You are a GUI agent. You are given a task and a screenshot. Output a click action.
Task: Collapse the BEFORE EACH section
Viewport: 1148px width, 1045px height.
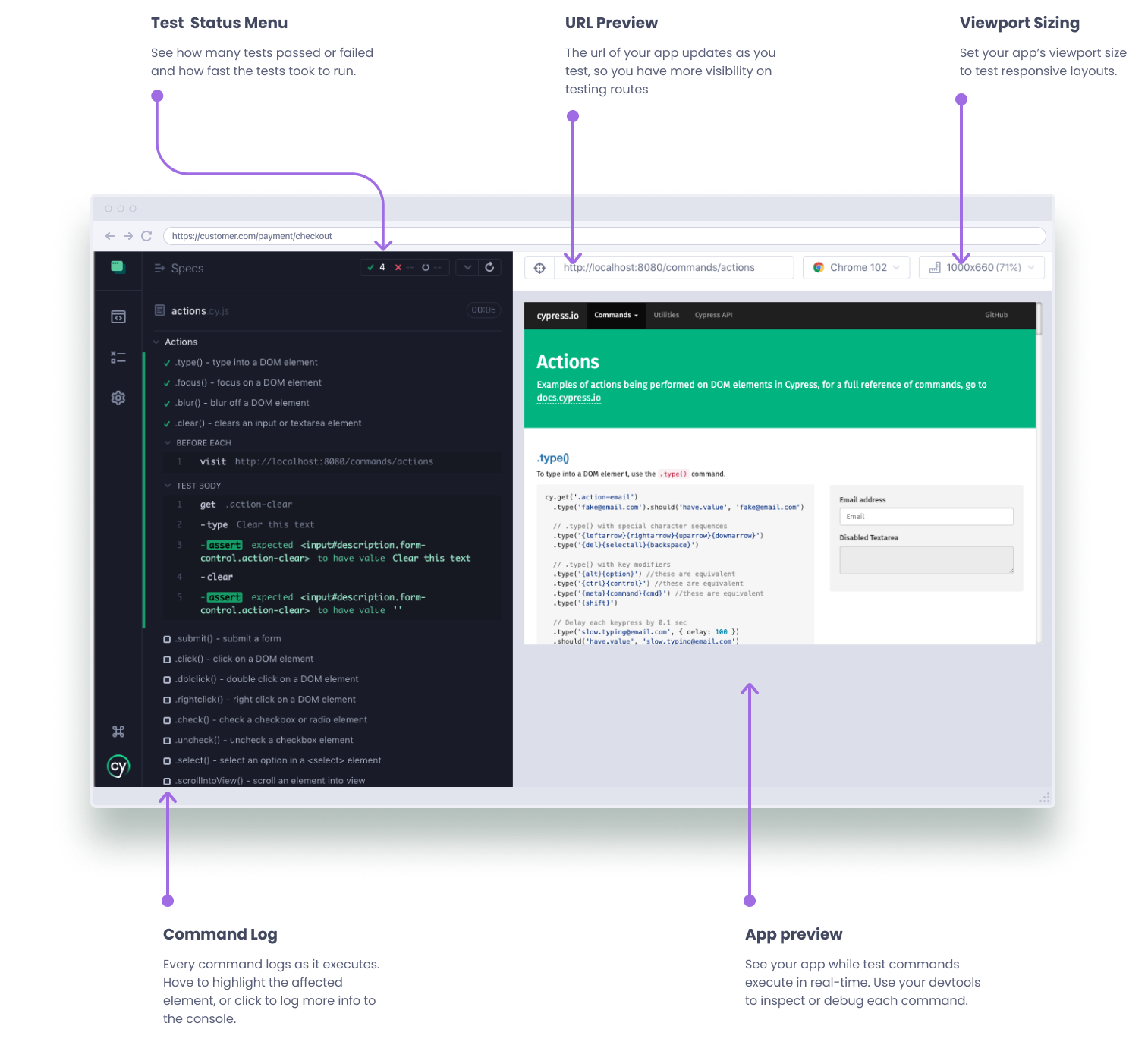coord(168,442)
